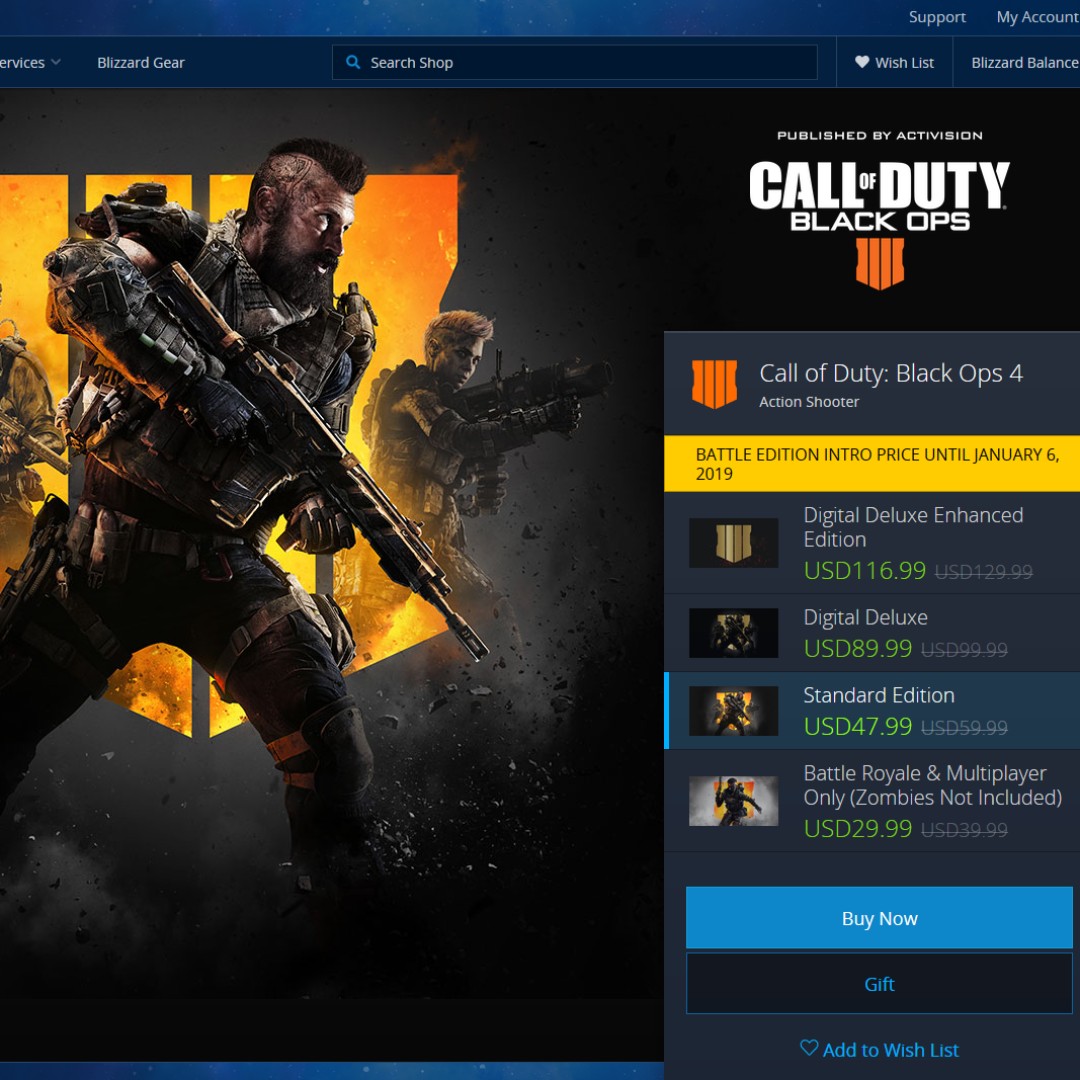Click the Standard Edition thumbnail image
Image resolution: width=1080 pixels, height=1080 pixels.
click(x=734, y=711)
